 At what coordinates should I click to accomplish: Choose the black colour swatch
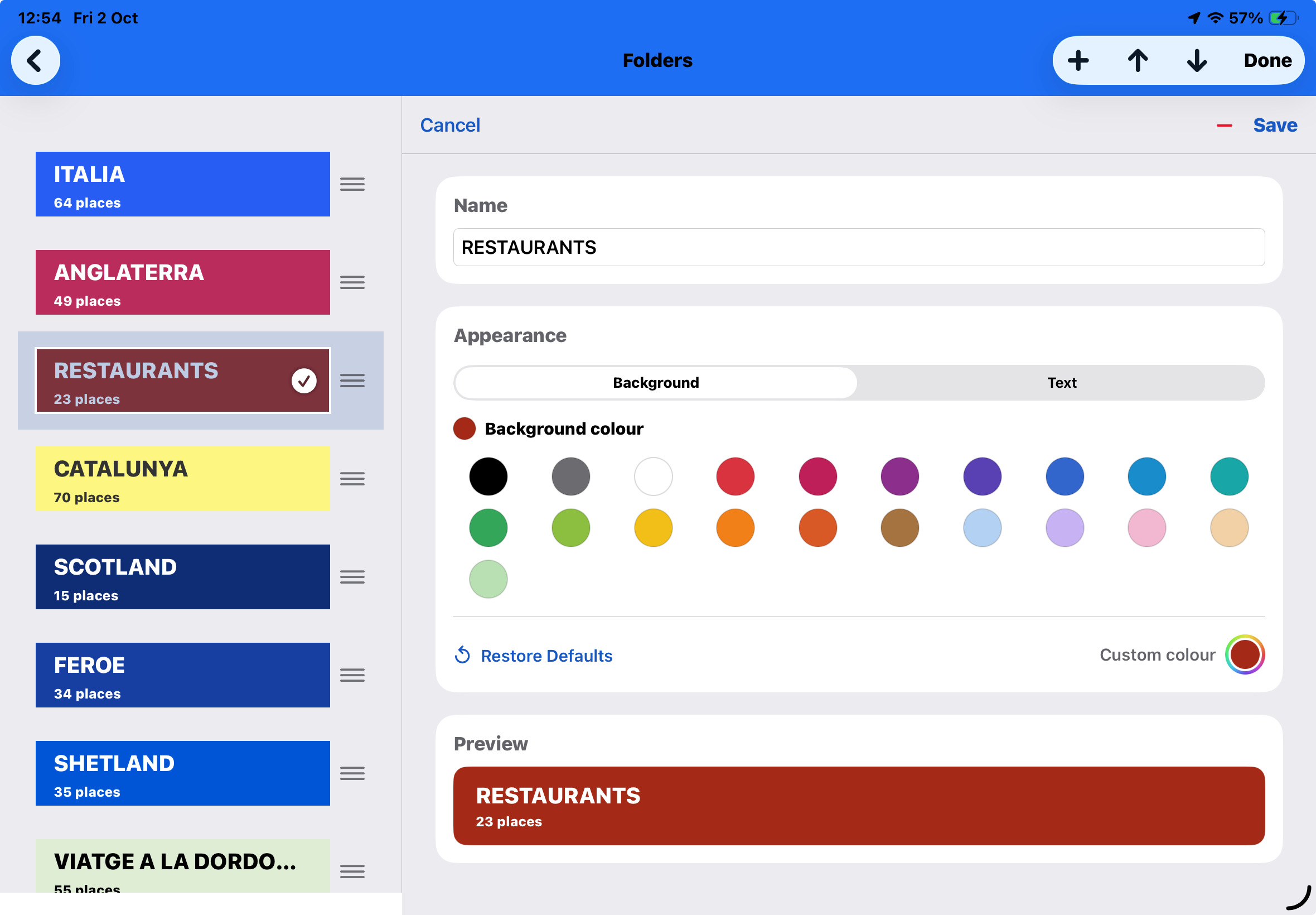point(488,476)
